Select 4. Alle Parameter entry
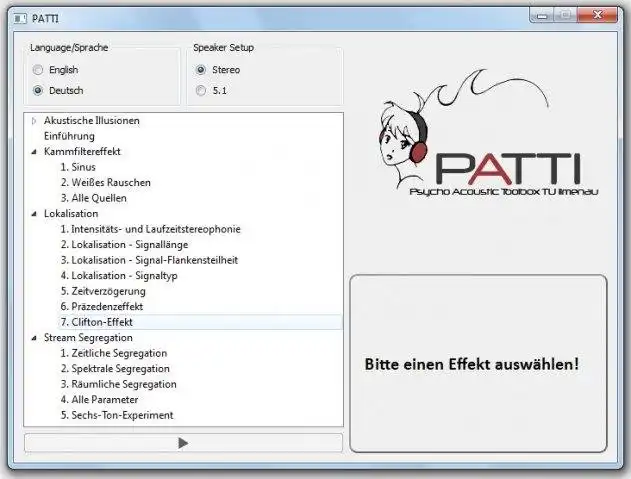The width and height of the screenshot is (631, 479). [x=99, y=400]
